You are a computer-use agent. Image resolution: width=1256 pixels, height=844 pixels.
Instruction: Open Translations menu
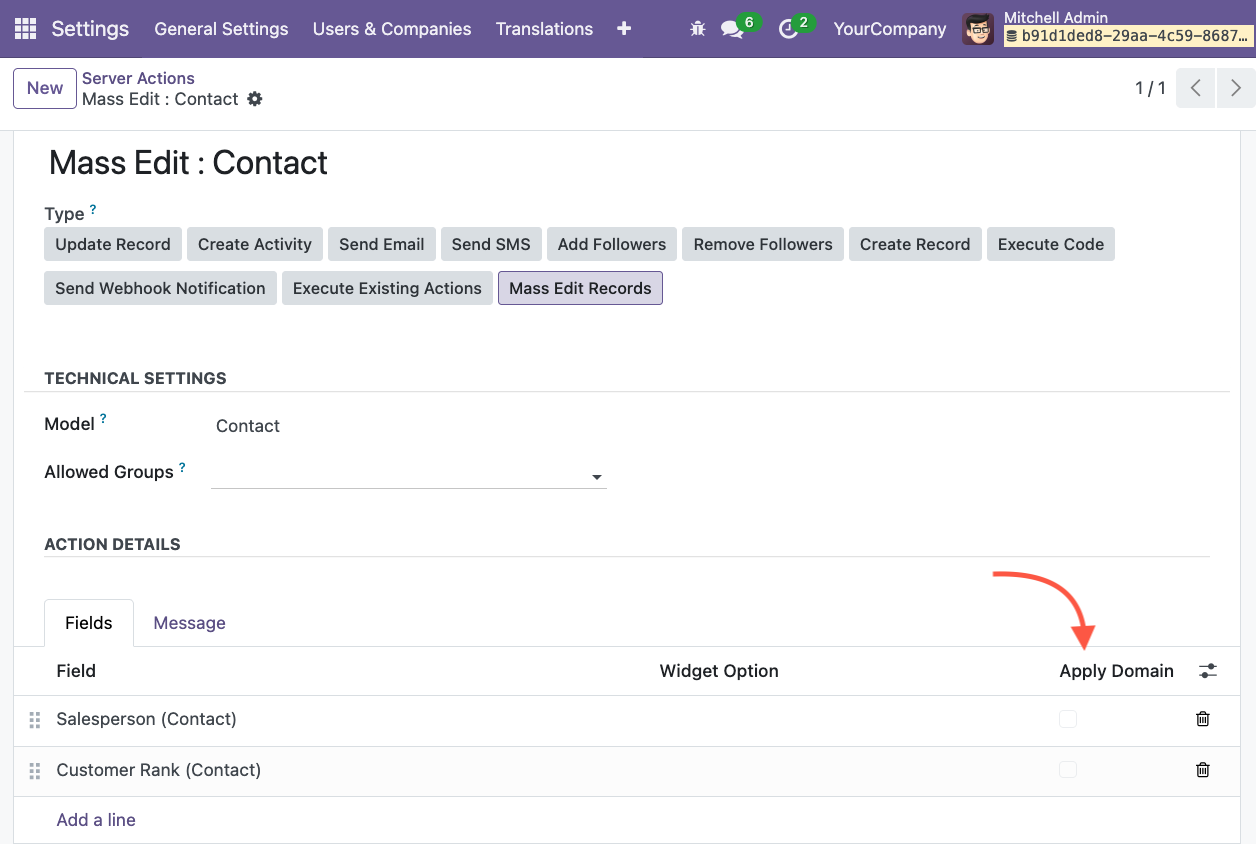click(544, 29)
